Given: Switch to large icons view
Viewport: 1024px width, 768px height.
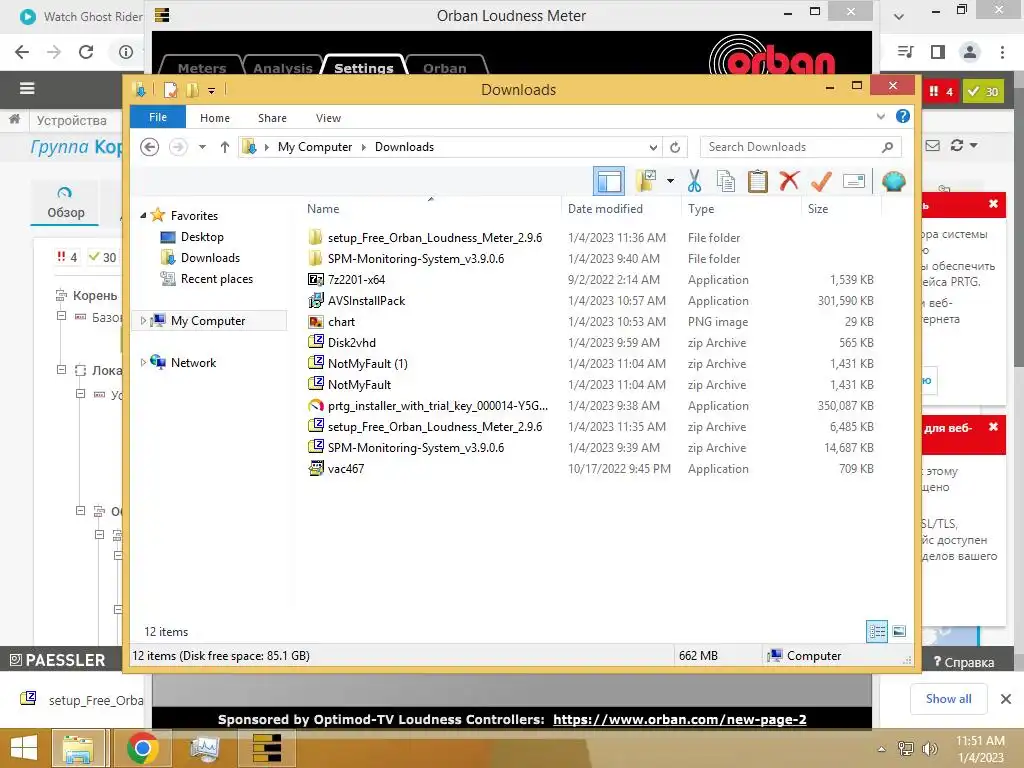Looking at the screenshot, I should pos(899,631).
